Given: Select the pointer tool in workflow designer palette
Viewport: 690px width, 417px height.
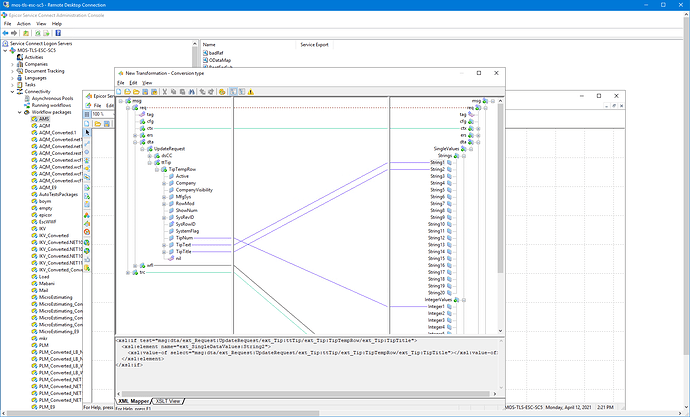Looking at the screenshot, I should coord(87,132).
